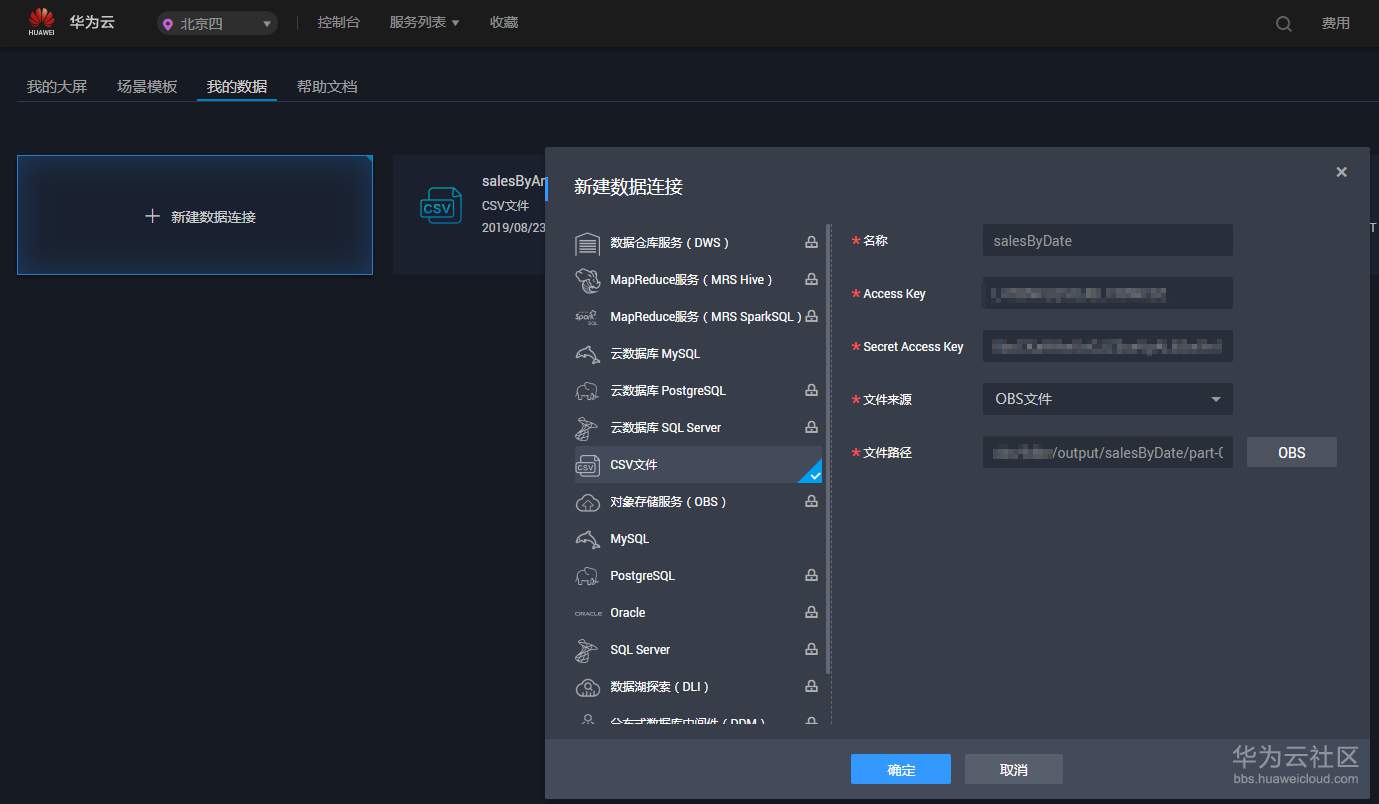The image size is (1379, 804).
Task: Select 数据湖探索（DLI）entry
Action: tap(698, 687)
